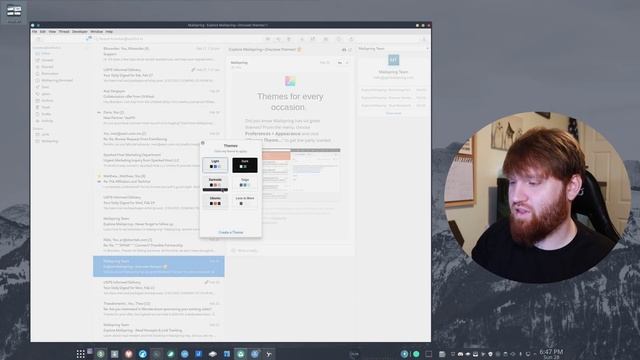Screen dimensions: 640x360
Task: Open the Developer menu
Action: (x=80, y=31)
